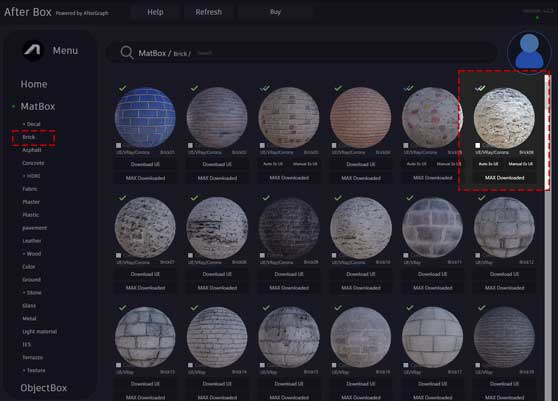Click the magnifier search icon
Screen dimensions: 558x401
tap(127, 53)
